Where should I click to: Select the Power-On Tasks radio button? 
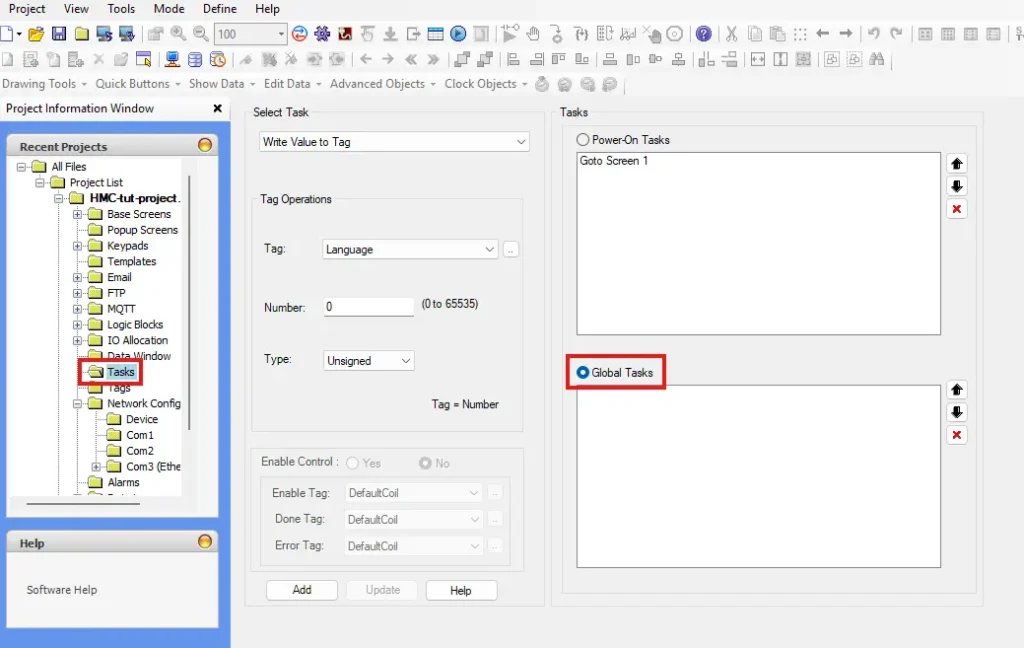click(x=581, y=140)
